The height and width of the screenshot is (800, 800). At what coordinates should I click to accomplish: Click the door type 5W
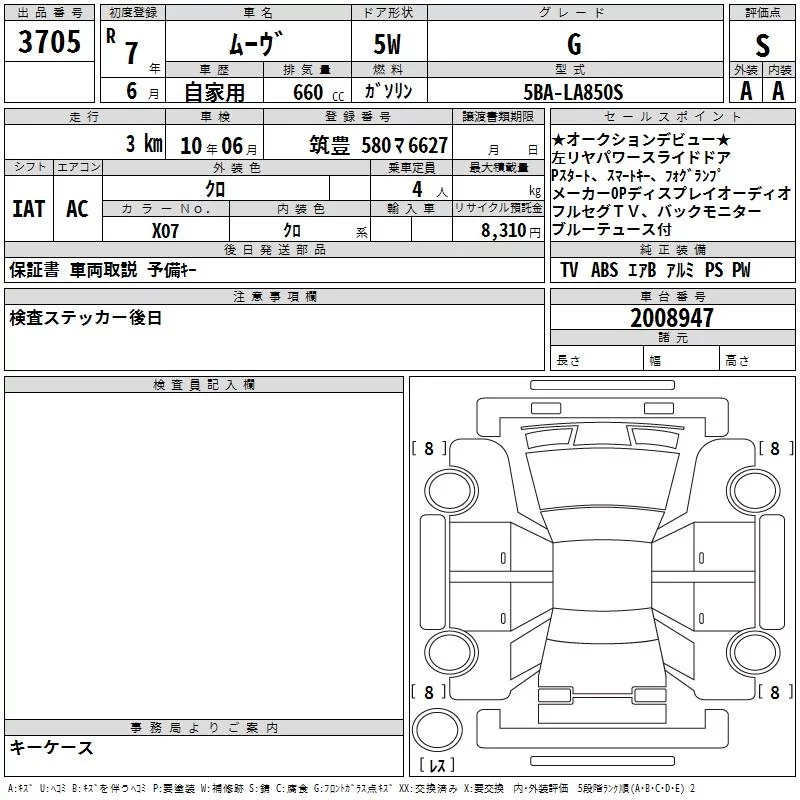[388, 44]
